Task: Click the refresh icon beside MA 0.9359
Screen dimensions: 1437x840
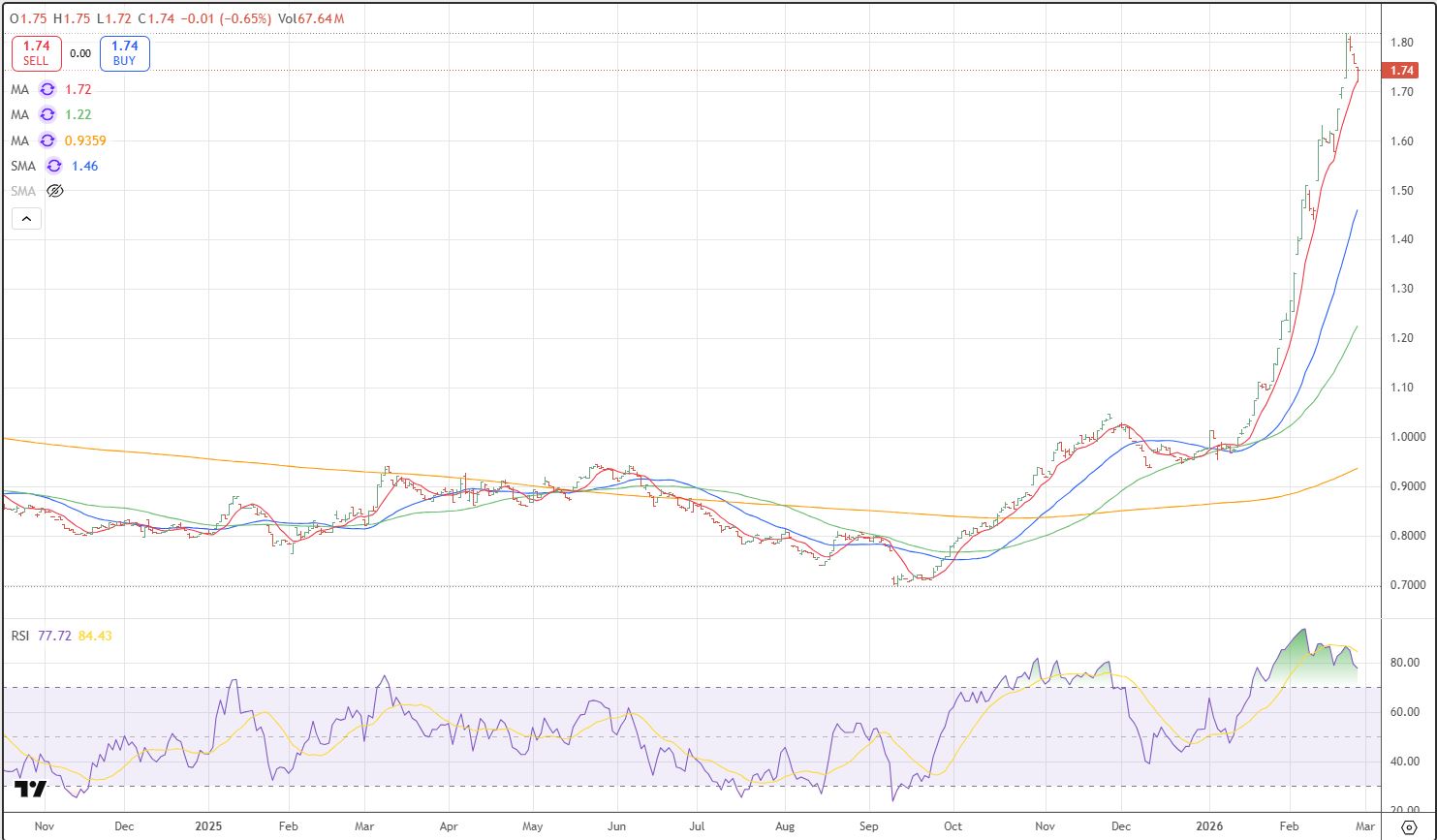Action: point(47,140)
